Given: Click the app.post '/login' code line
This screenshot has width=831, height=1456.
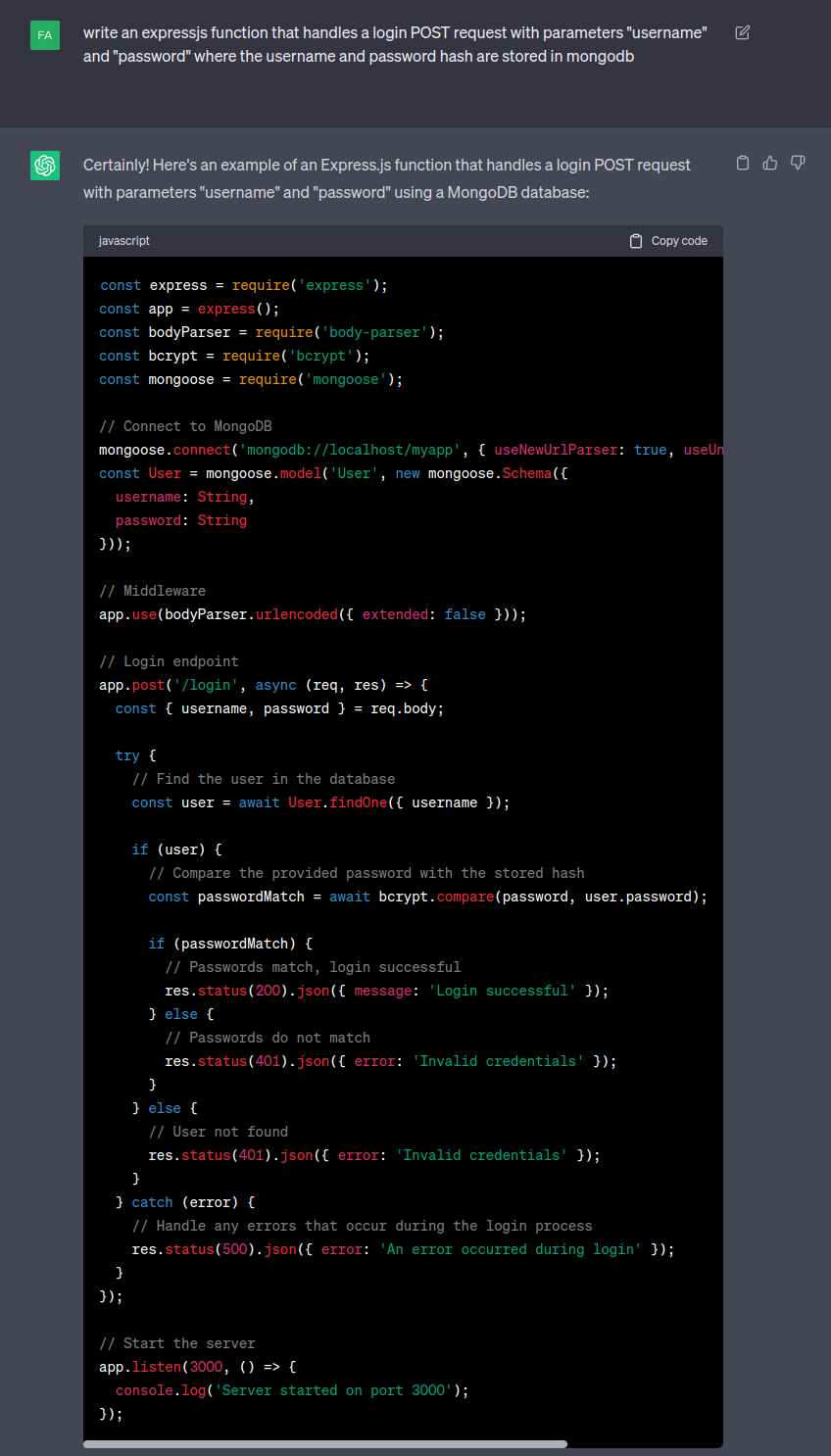Looking at the screenshot, I should [x=263, y=685].
